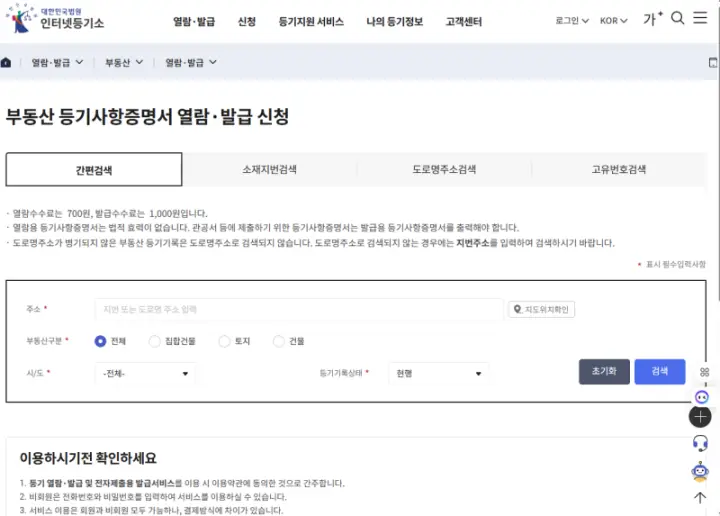Open the 열람·발급 main menu
This screenshot has height=516, width=720.
pyautogui.click(x=194, y=22)
